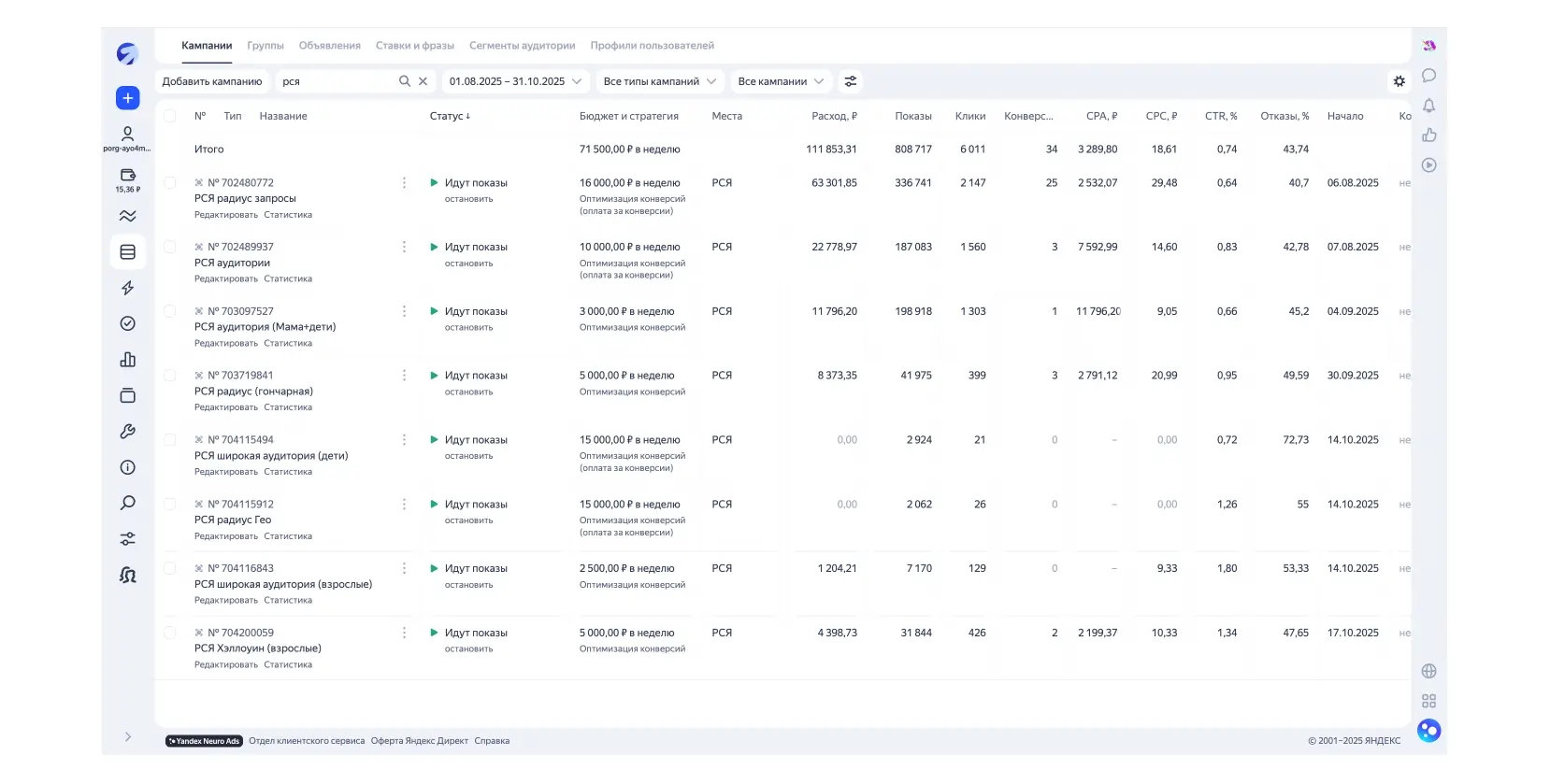The height and width of the screenshot is (784, 1550).
Task: Open the Все типы кампаний dropdown
Action: [659, 81]
